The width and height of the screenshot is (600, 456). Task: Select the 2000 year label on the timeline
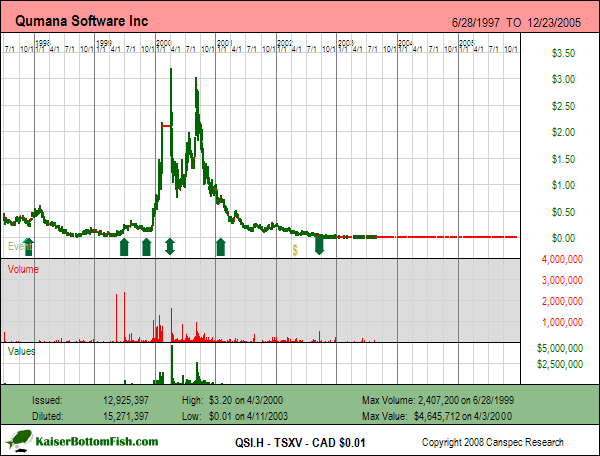tap(164, 43)
